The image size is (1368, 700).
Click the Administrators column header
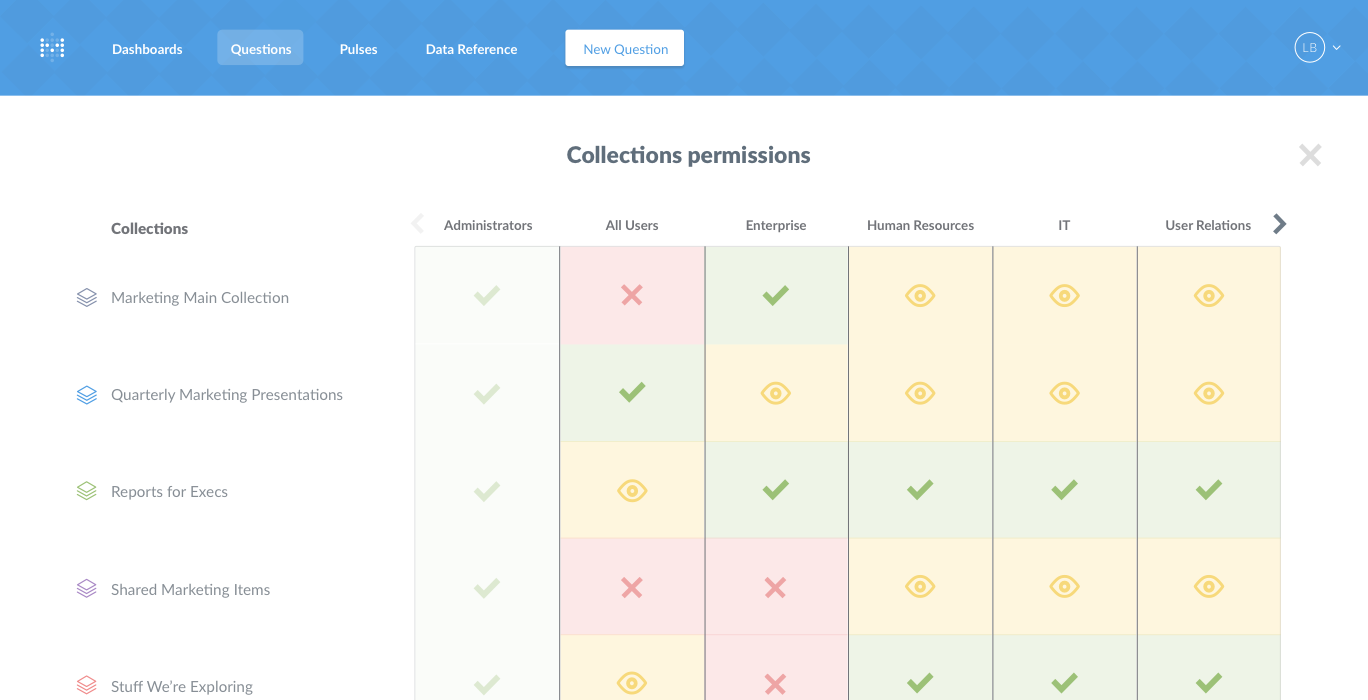point(488,225)
